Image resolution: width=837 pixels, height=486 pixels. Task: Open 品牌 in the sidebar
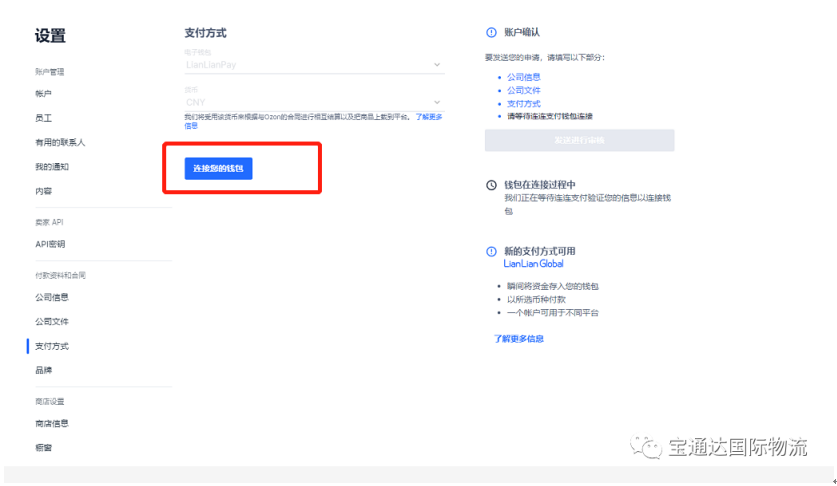pos(43,370)
